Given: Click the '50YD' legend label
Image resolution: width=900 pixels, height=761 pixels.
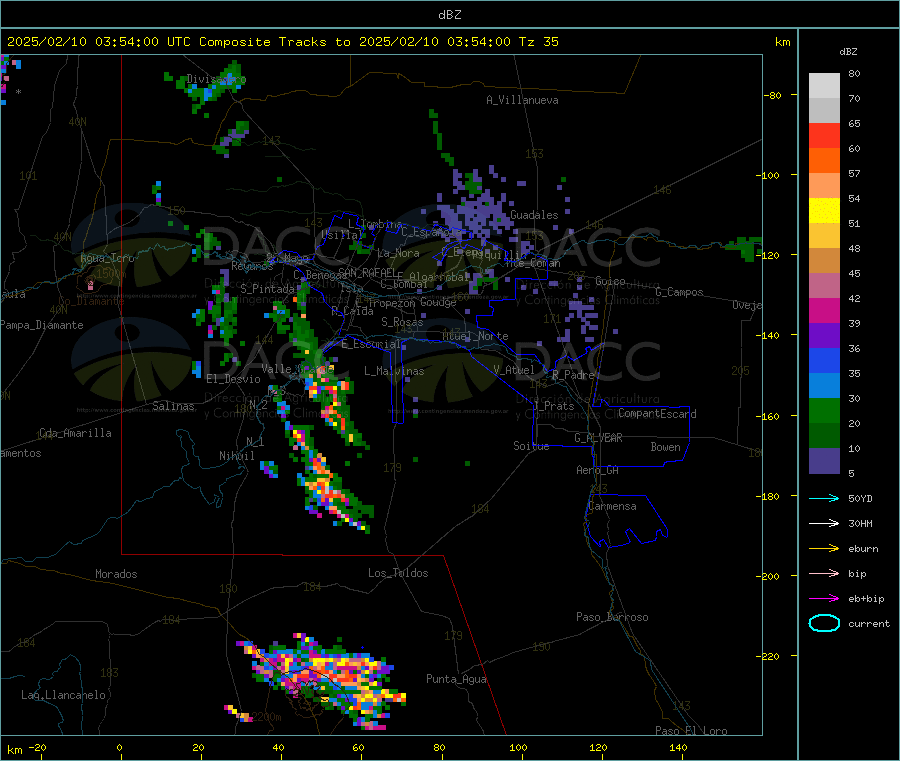Looking at the screenshot, I should [860, 498].
